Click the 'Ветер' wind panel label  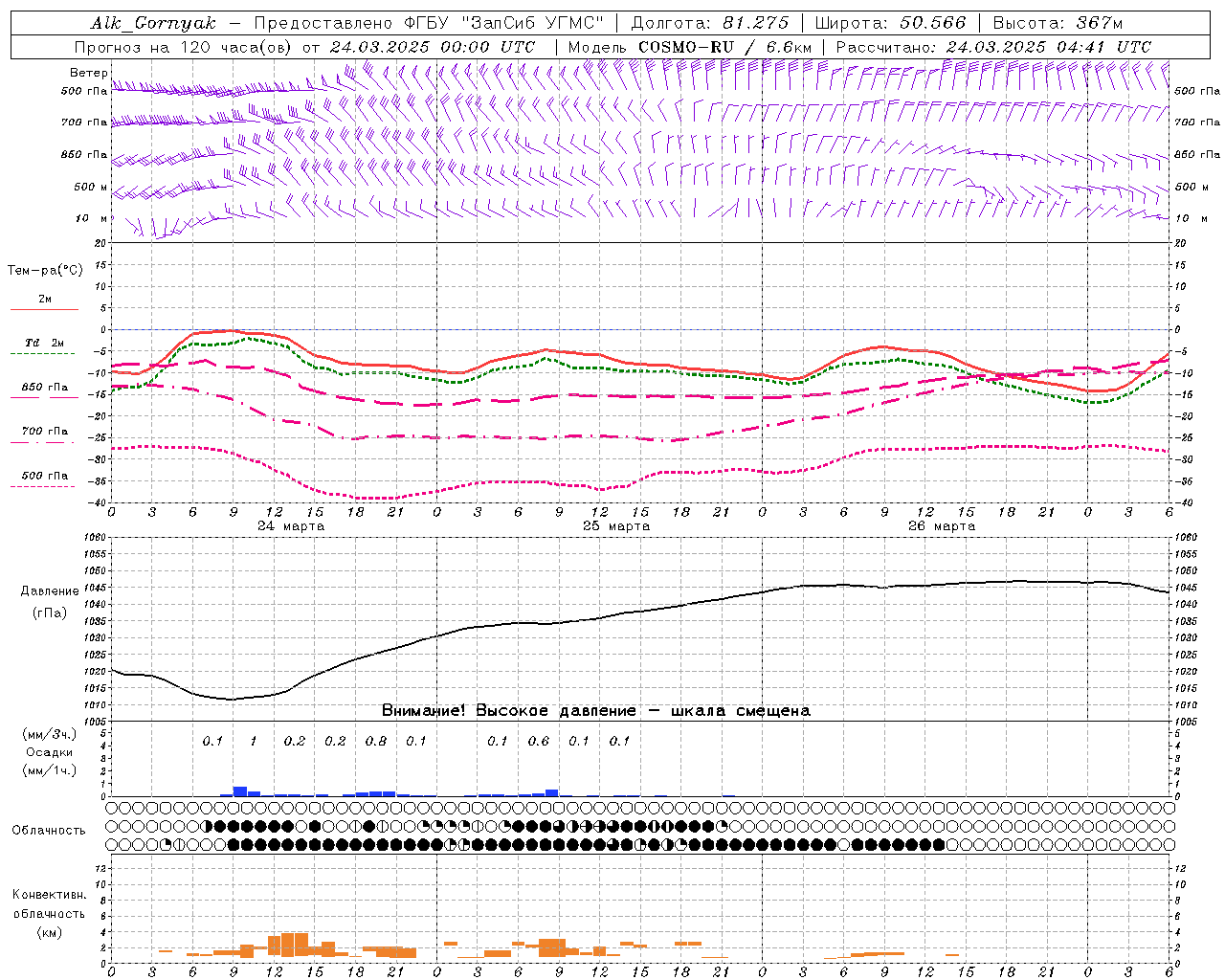(88, 73)
